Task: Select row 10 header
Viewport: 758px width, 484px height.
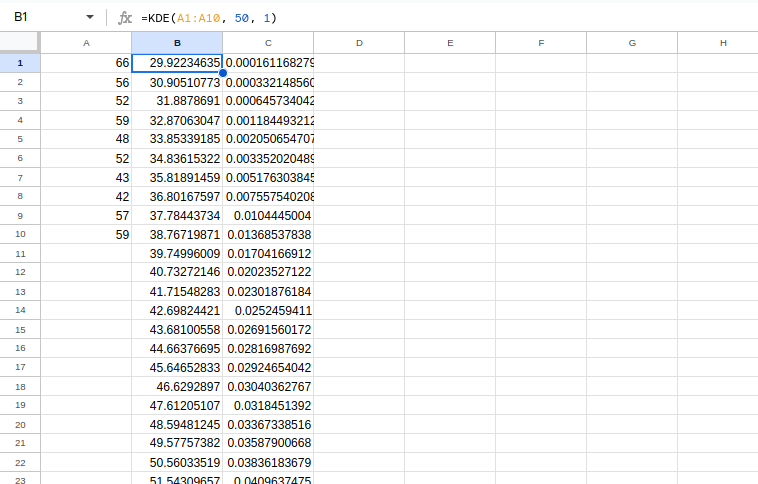Action: pyautogui.click(x=20, y=234)
